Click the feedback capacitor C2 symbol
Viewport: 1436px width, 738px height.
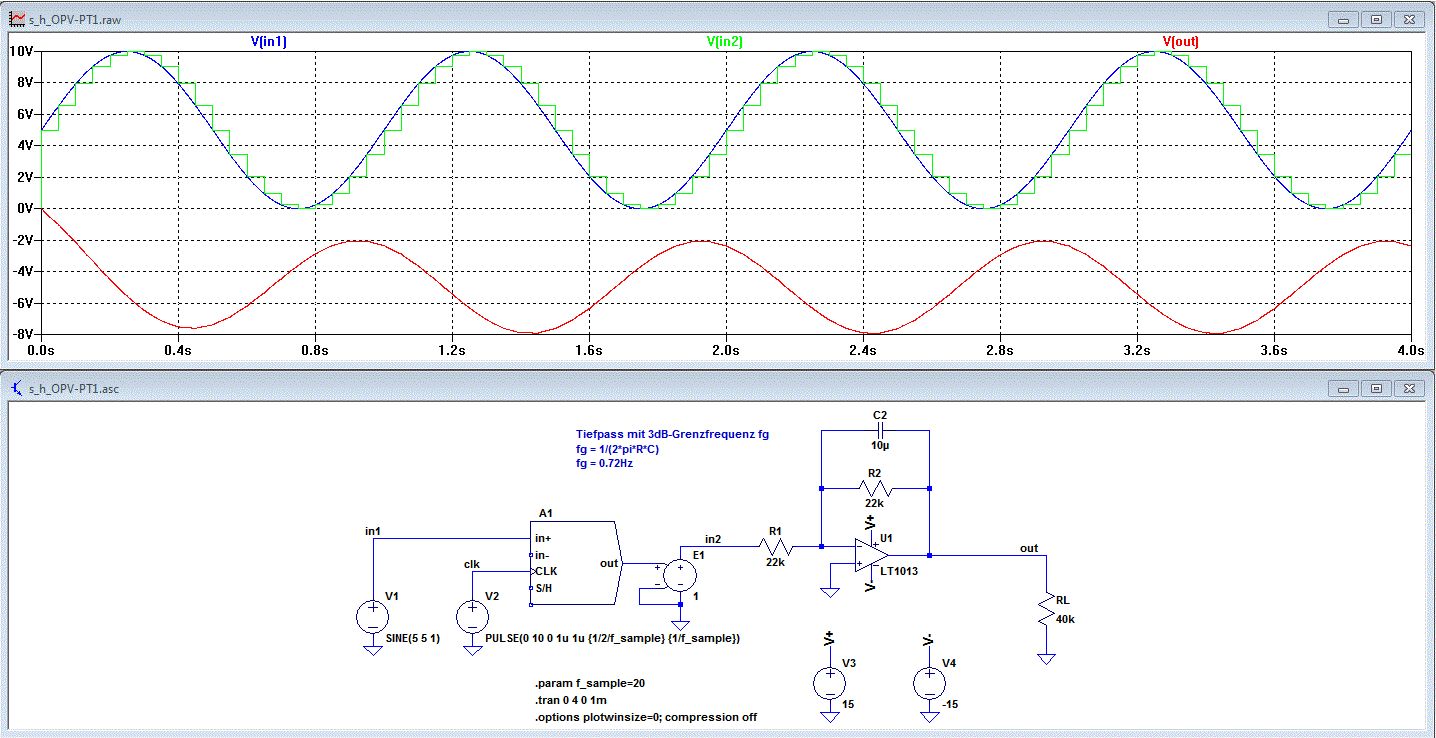coord(876,431)
